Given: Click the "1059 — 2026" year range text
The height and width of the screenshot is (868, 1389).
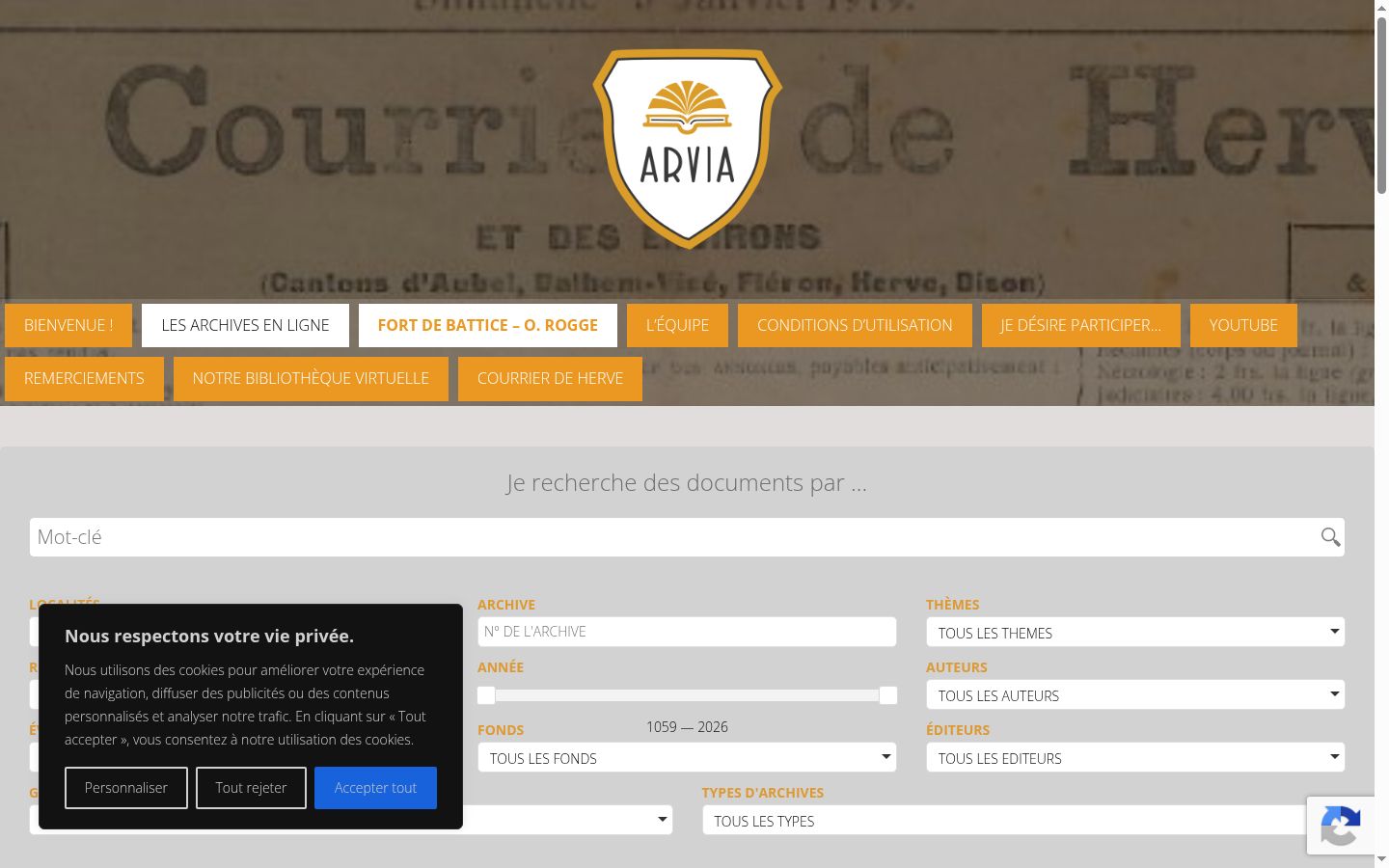Looking at the screenshot, I should coord(687,727).
